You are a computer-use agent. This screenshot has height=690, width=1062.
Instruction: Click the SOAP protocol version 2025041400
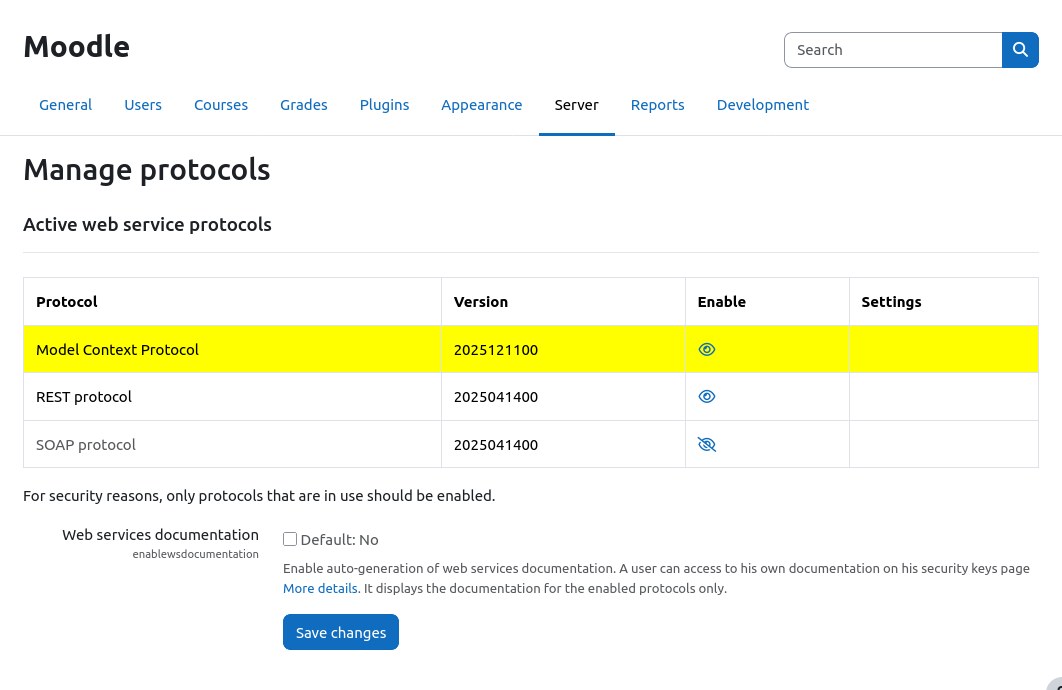564,444
